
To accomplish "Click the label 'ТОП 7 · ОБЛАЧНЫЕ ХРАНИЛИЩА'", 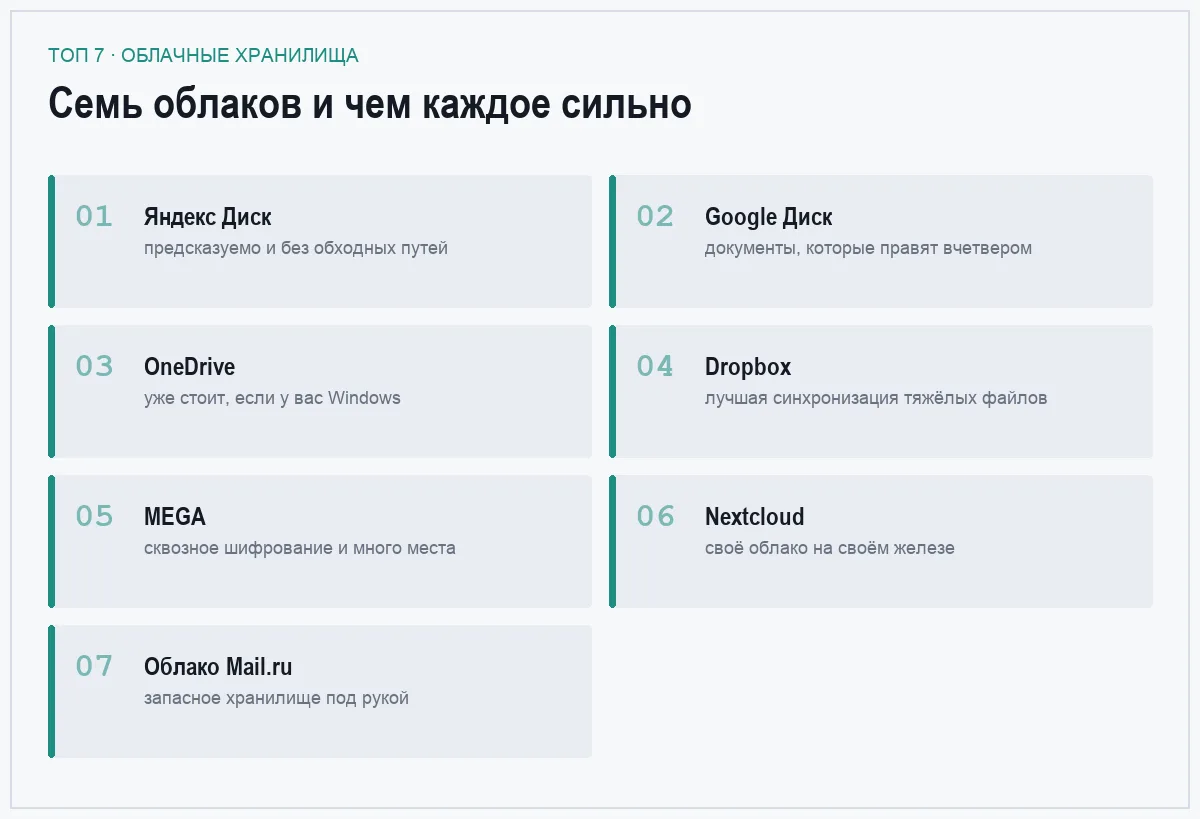I will click(x=203, y=55).
